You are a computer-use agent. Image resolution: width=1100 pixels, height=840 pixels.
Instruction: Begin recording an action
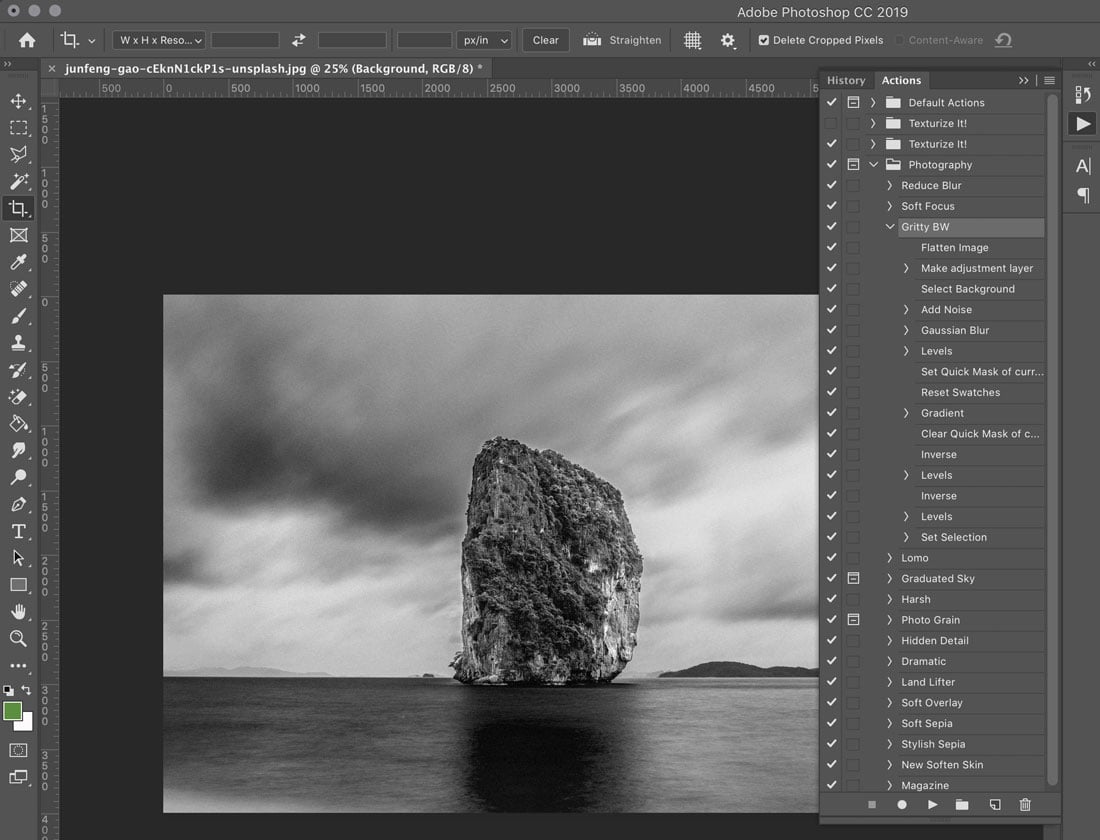[x=901, y=804]
